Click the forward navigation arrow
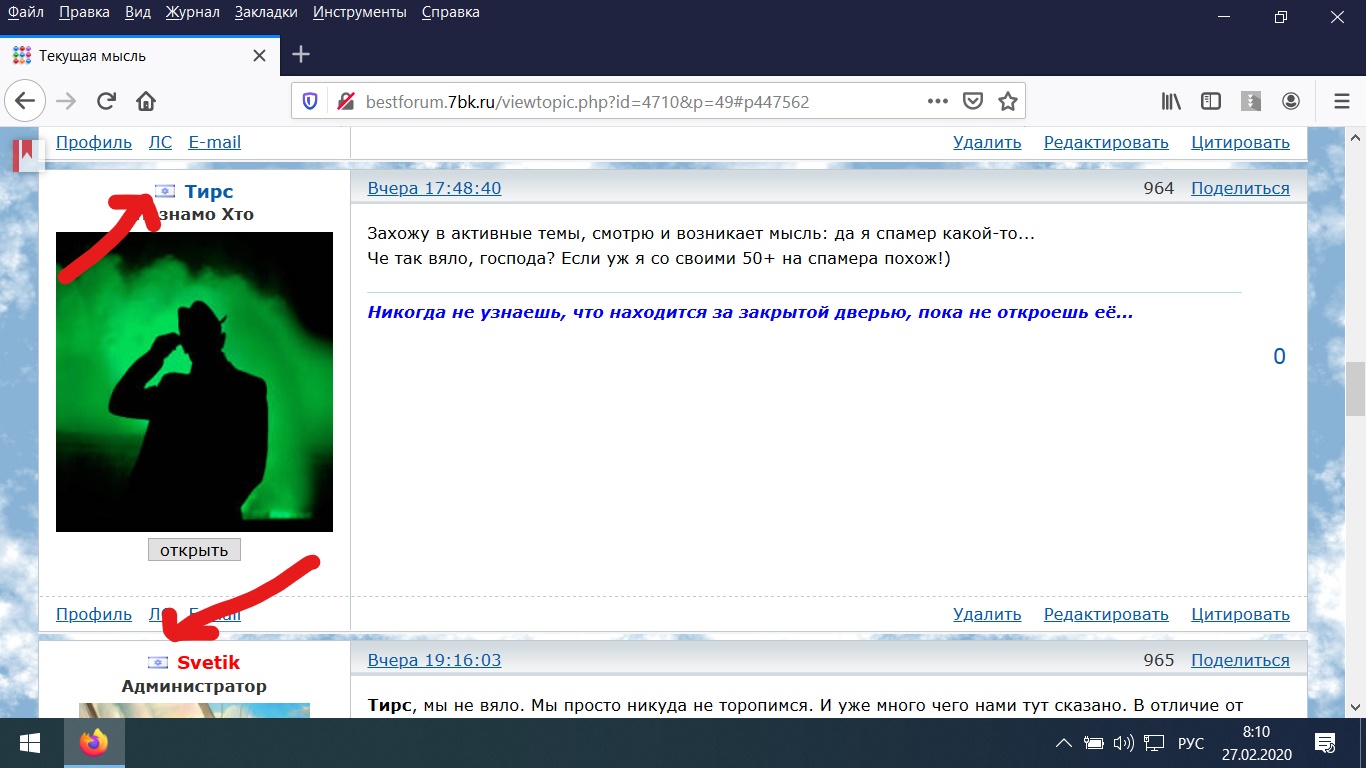This screenshot has width=1366, height=768. point(66,101)
